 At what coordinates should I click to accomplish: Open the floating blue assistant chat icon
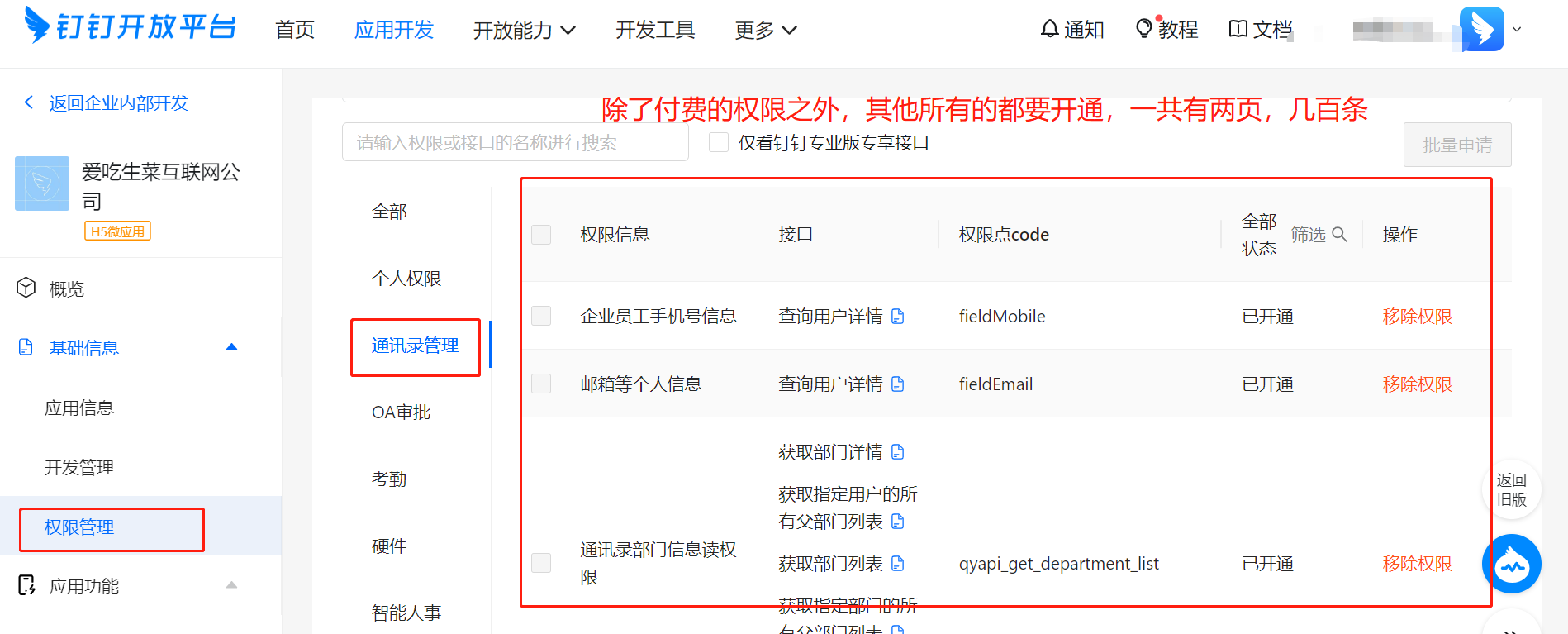1512,565
